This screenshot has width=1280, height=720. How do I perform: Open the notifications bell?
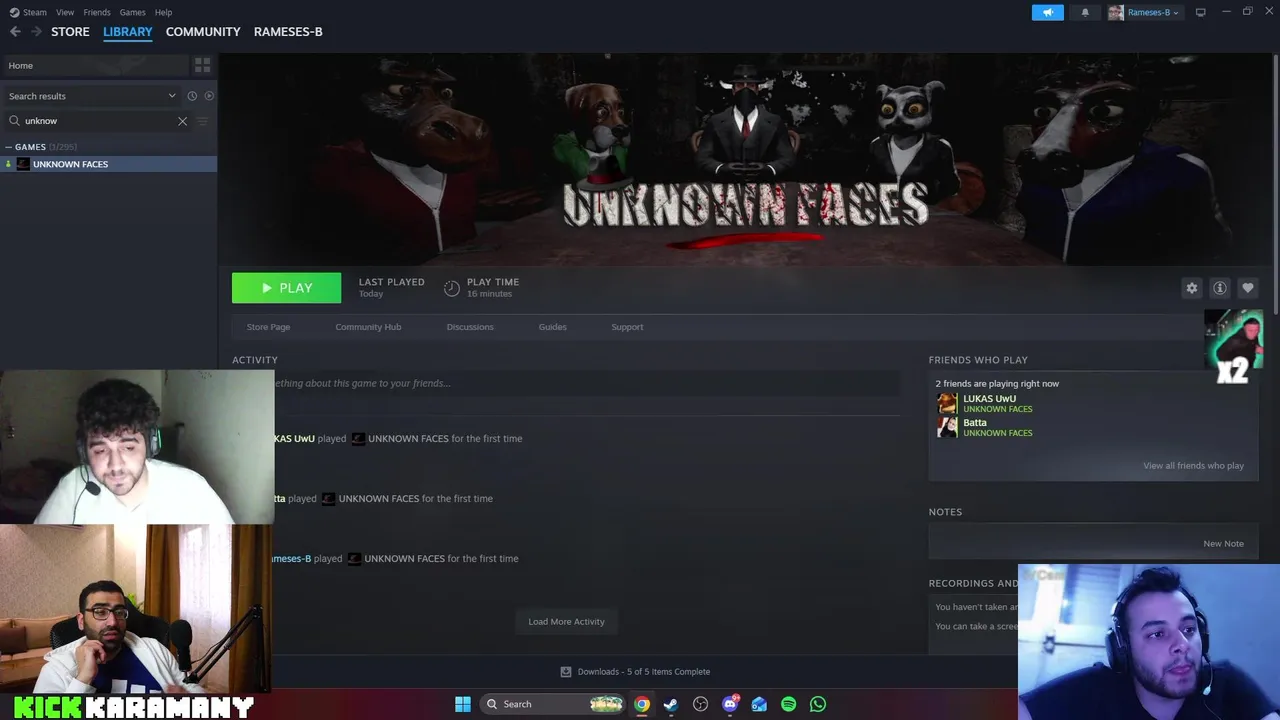(1085, 12)
